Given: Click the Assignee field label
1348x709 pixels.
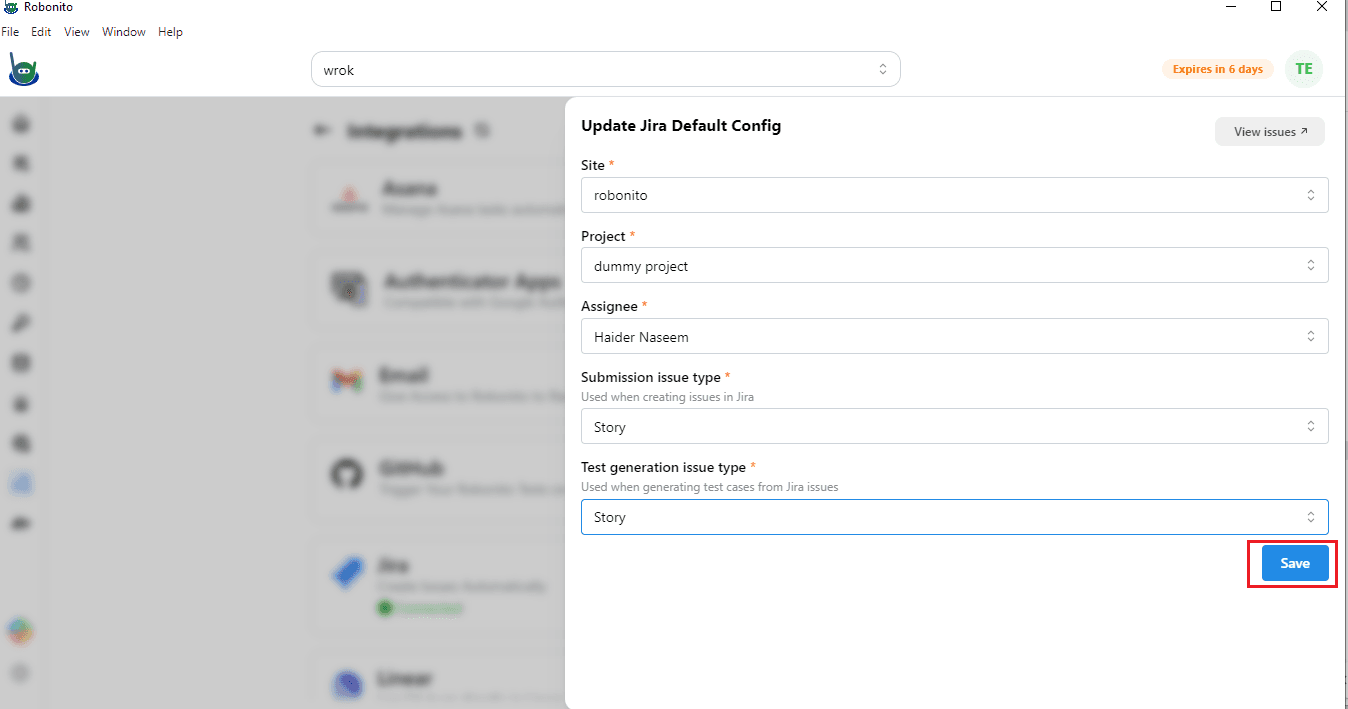Looking at the screenshot, I should [609, 305].
